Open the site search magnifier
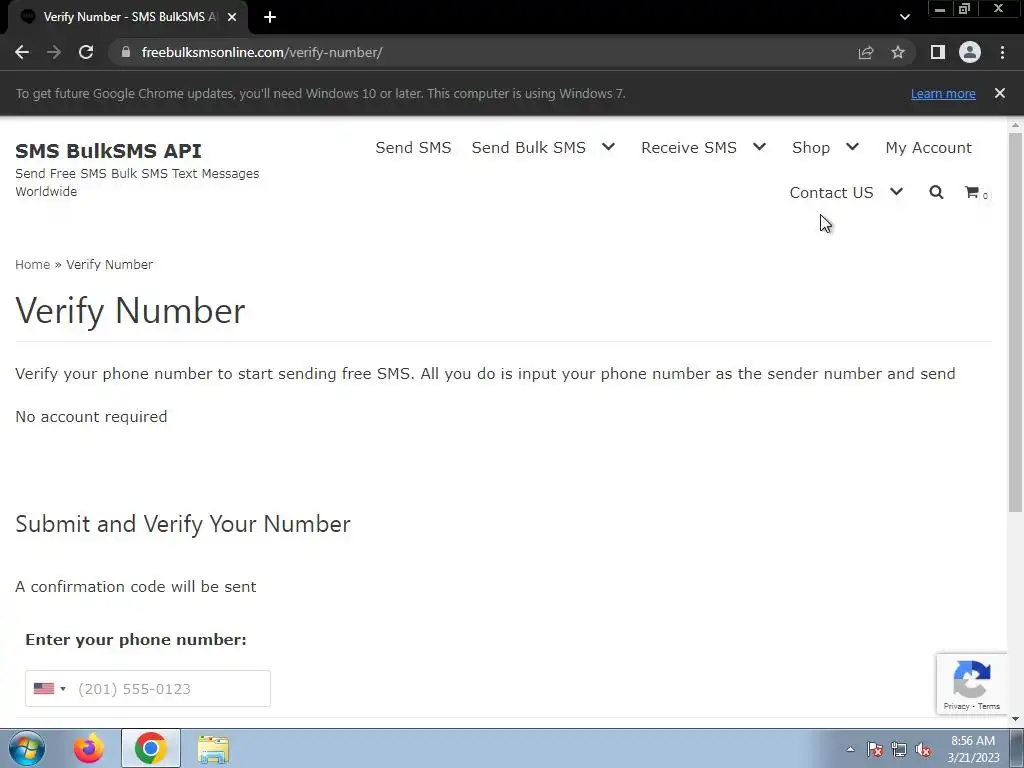This screenshot has width=1024, height=768. 936,192
